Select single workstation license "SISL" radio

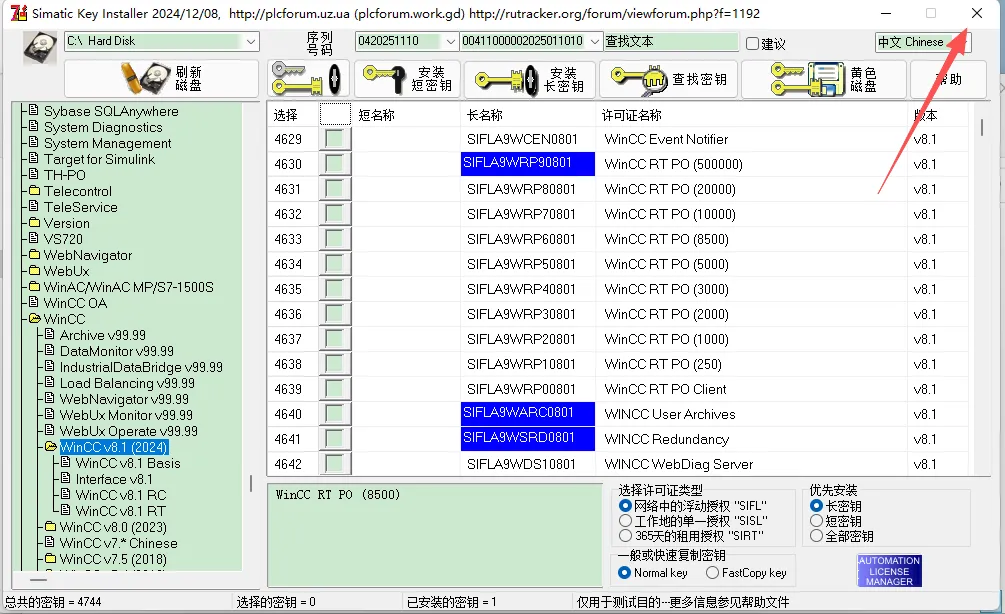point(625,520)
